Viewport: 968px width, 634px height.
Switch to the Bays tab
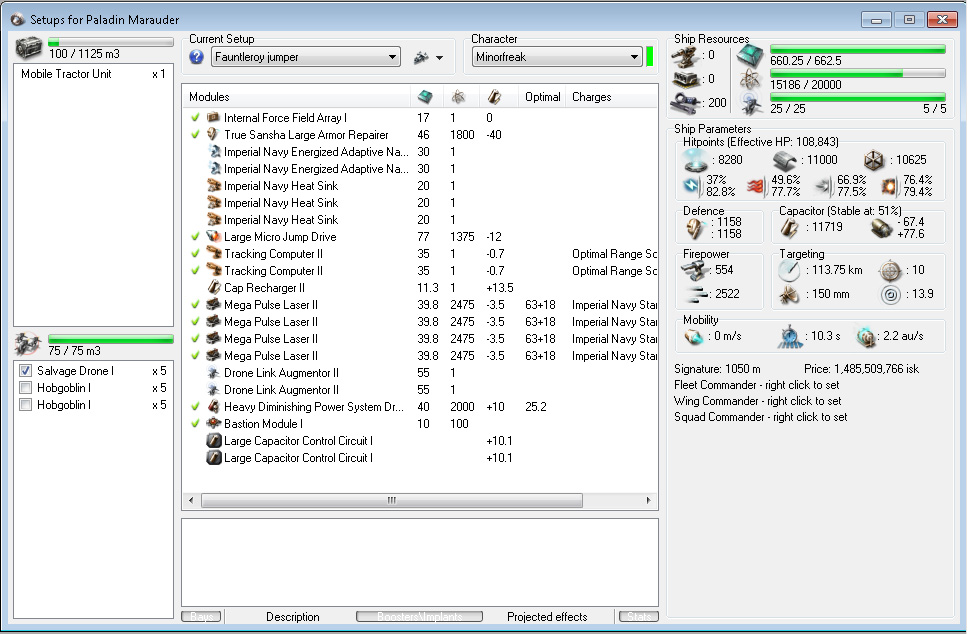(x=201, y=616)
